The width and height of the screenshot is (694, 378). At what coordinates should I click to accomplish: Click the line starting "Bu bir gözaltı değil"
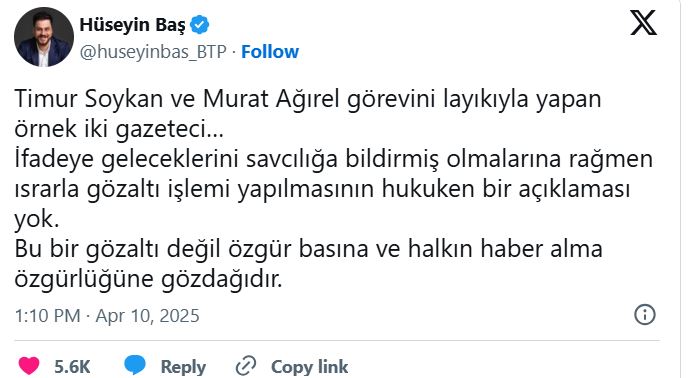click(x=308, y=249)
